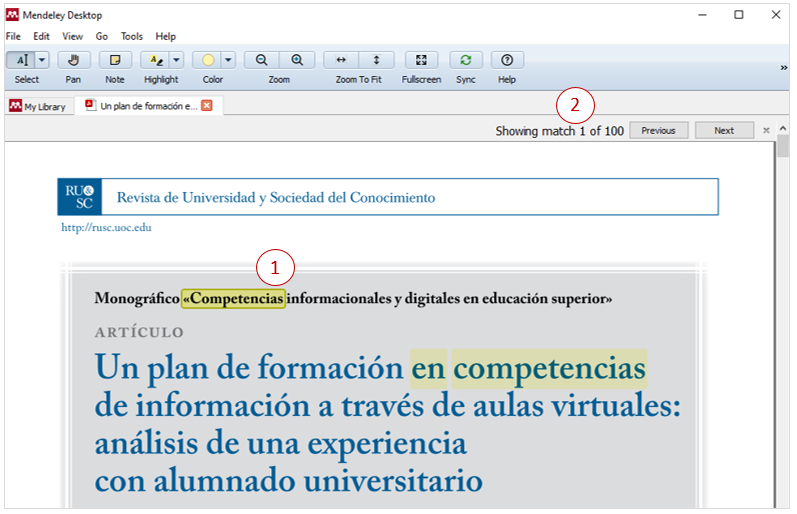Open the toolbar Help icon
Viewport: 797px width, 514px height.
[x=507, y=60]
